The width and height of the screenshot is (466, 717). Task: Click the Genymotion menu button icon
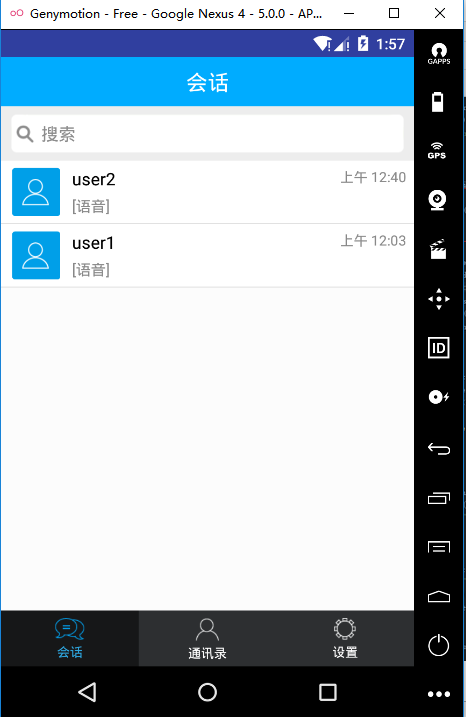pos(439,547)
